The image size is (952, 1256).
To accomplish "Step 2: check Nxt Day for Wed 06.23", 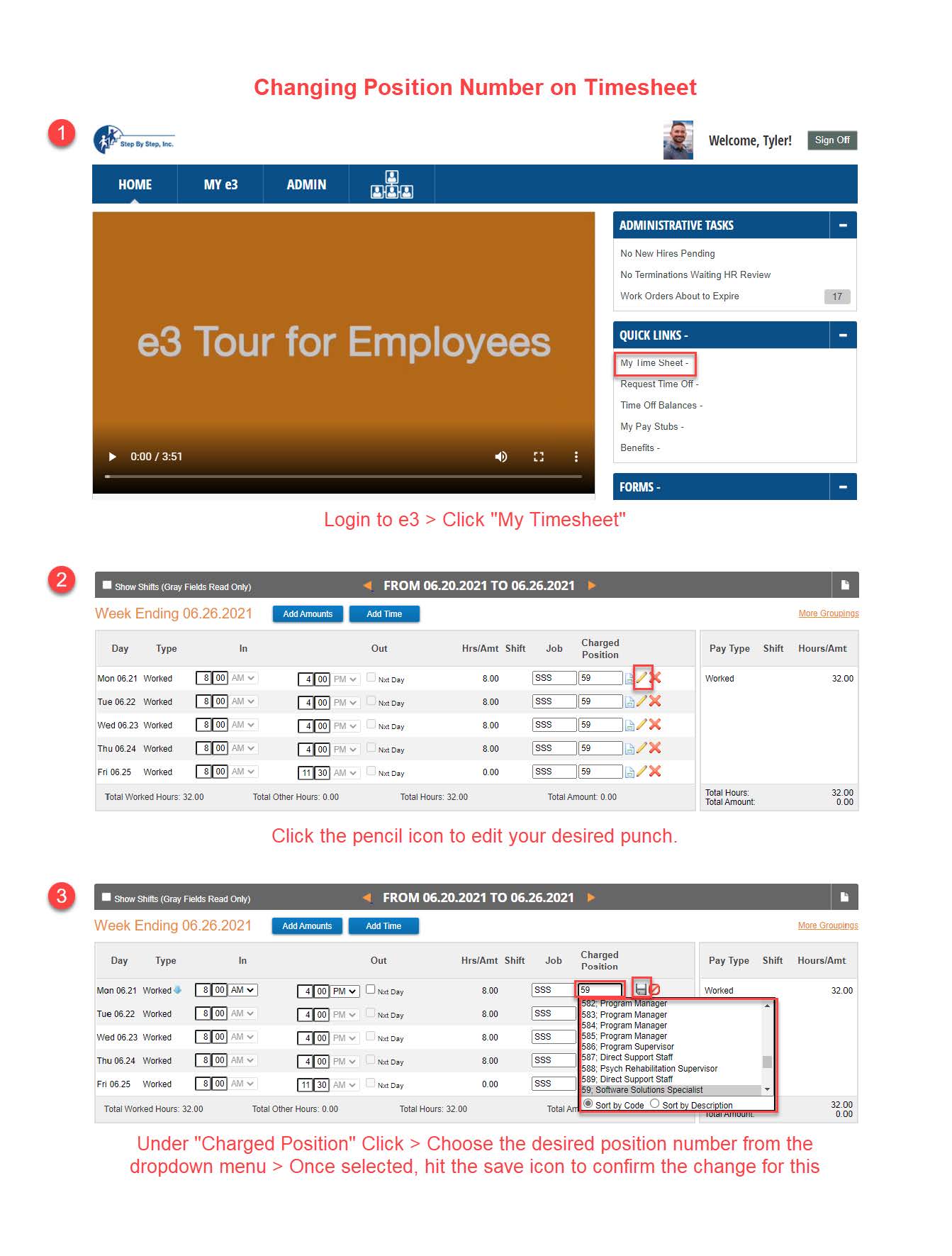I will [x=371, y=724].
